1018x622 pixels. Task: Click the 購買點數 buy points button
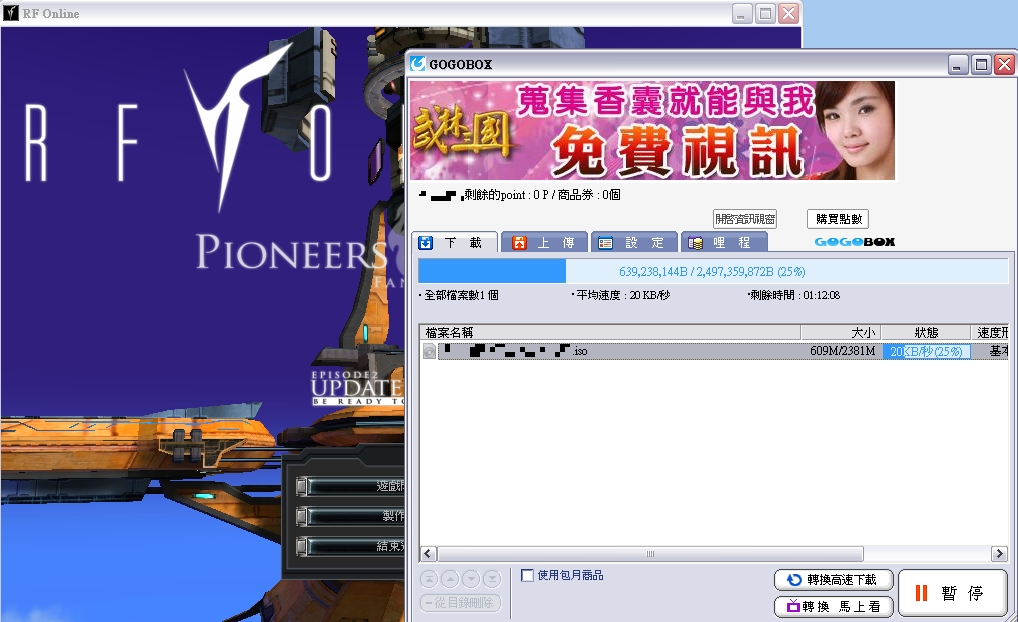pos(838,219)
